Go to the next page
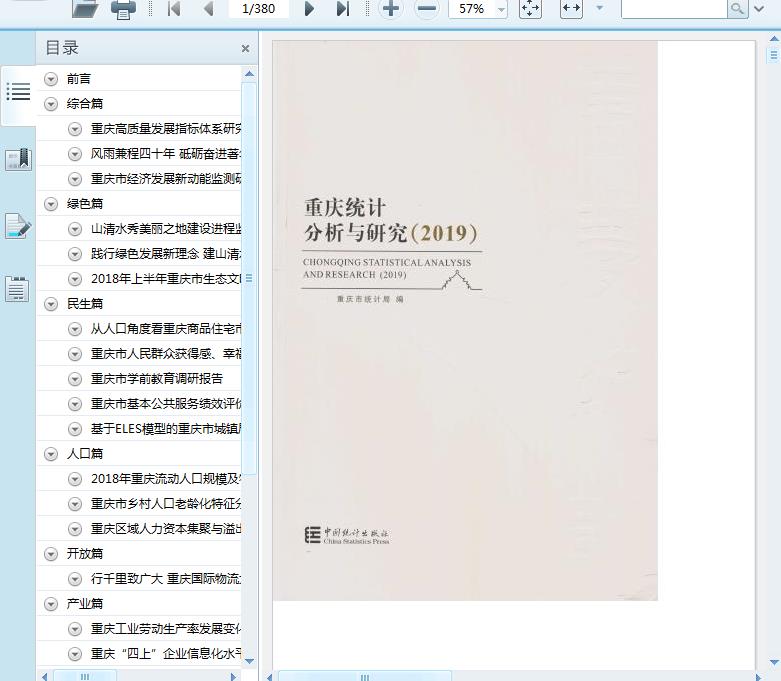The width and height of the screenshot is (781, 681). click(309, 9)
